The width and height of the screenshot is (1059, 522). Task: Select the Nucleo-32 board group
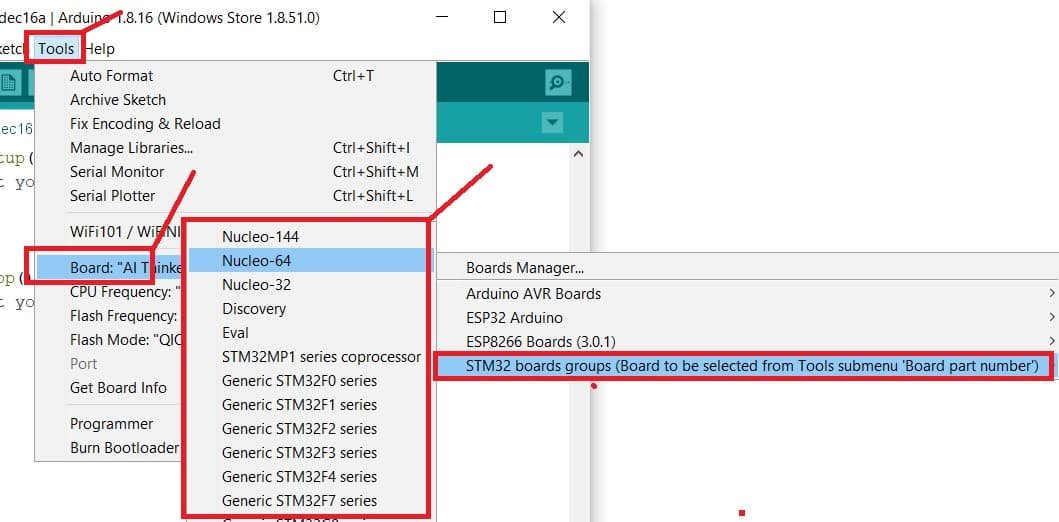[307, 285]
